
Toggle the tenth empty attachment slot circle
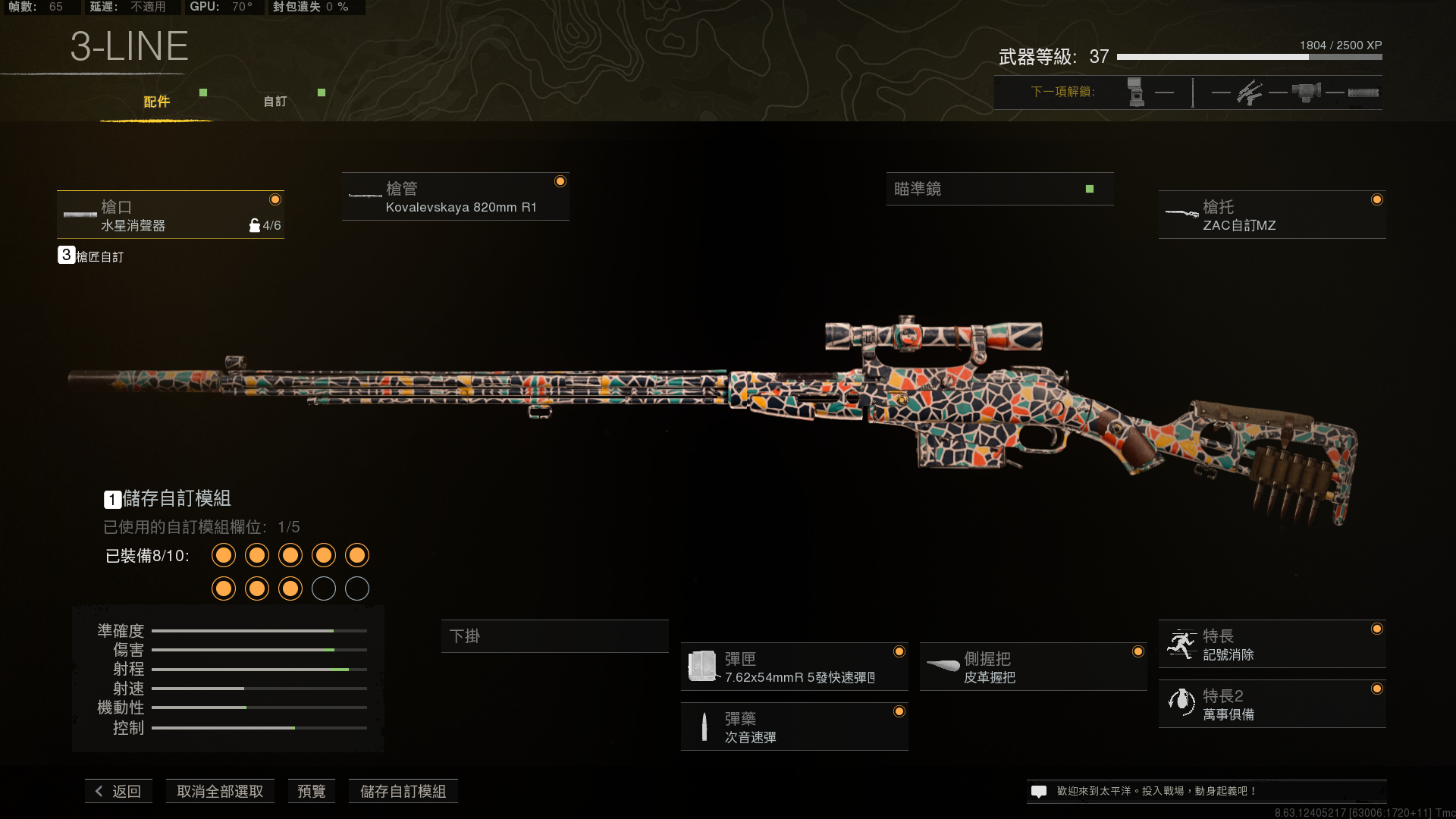pos(357,589)
